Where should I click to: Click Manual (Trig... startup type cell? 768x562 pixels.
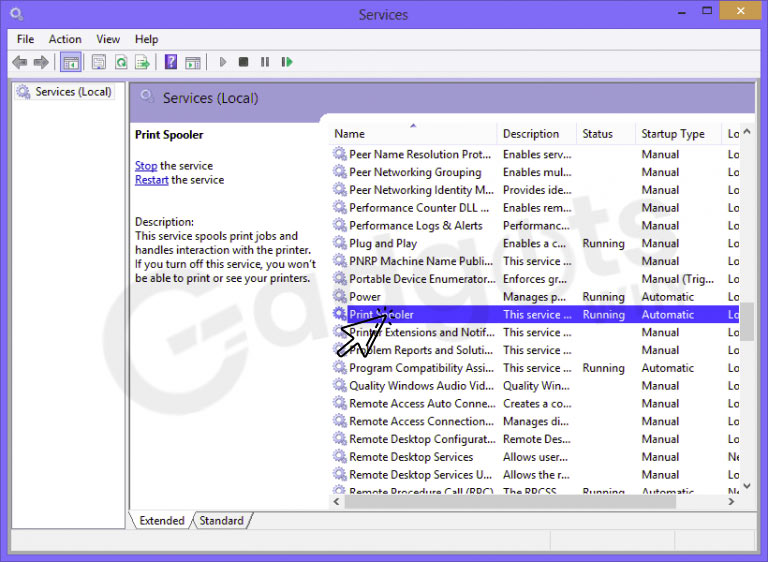click(x=678, y=279)
